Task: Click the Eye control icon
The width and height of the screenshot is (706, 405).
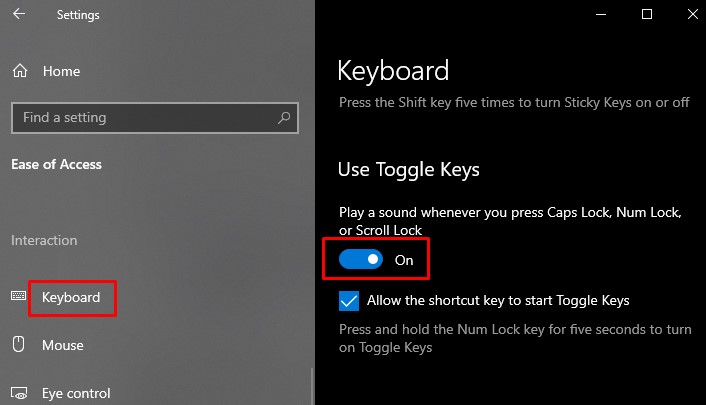Action: 19,393
